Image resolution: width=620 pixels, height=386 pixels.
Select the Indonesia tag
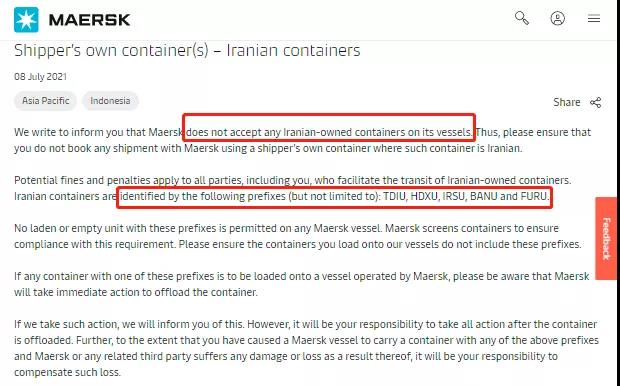[110, 101]
